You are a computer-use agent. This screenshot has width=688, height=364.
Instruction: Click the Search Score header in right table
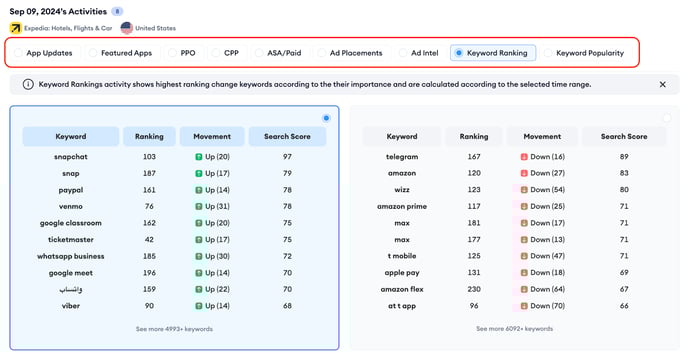[x=624, y=136]
